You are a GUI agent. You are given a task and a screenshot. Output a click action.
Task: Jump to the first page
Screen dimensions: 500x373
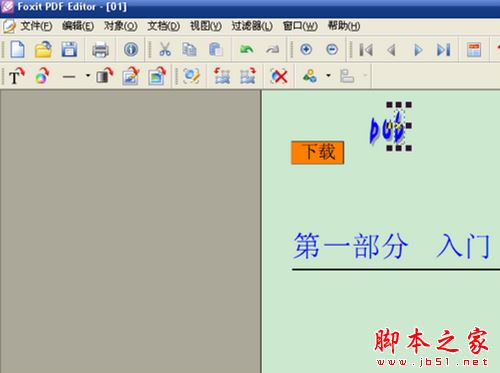366,50
